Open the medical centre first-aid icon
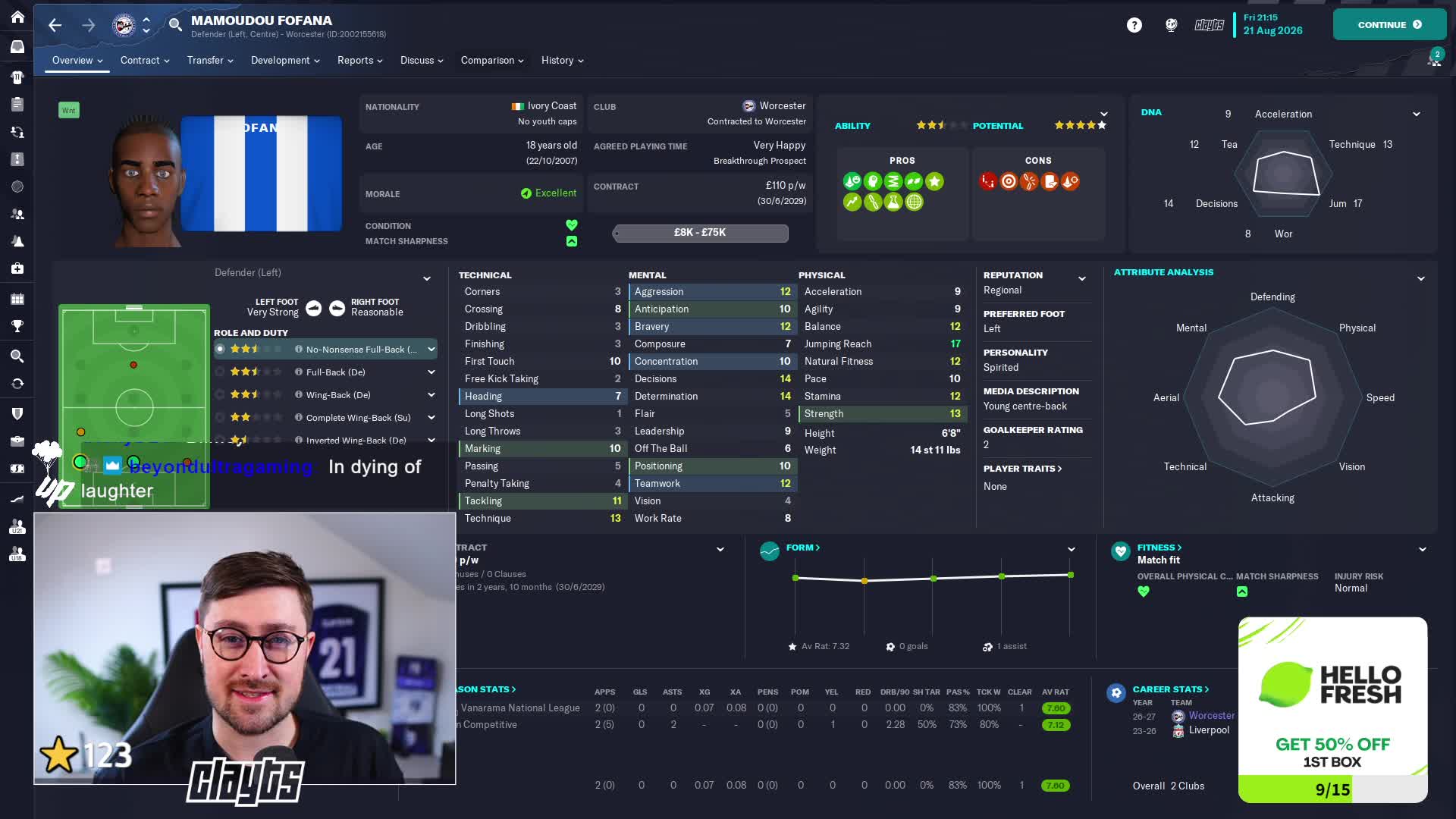Screen dimensions: 1456x819 pos(17,268)
